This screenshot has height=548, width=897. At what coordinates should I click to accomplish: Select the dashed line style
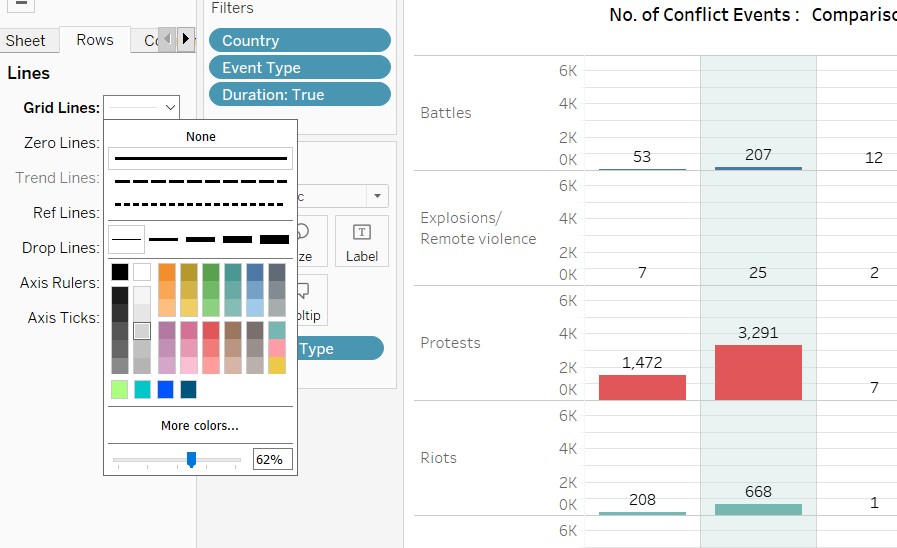(201, 181)
